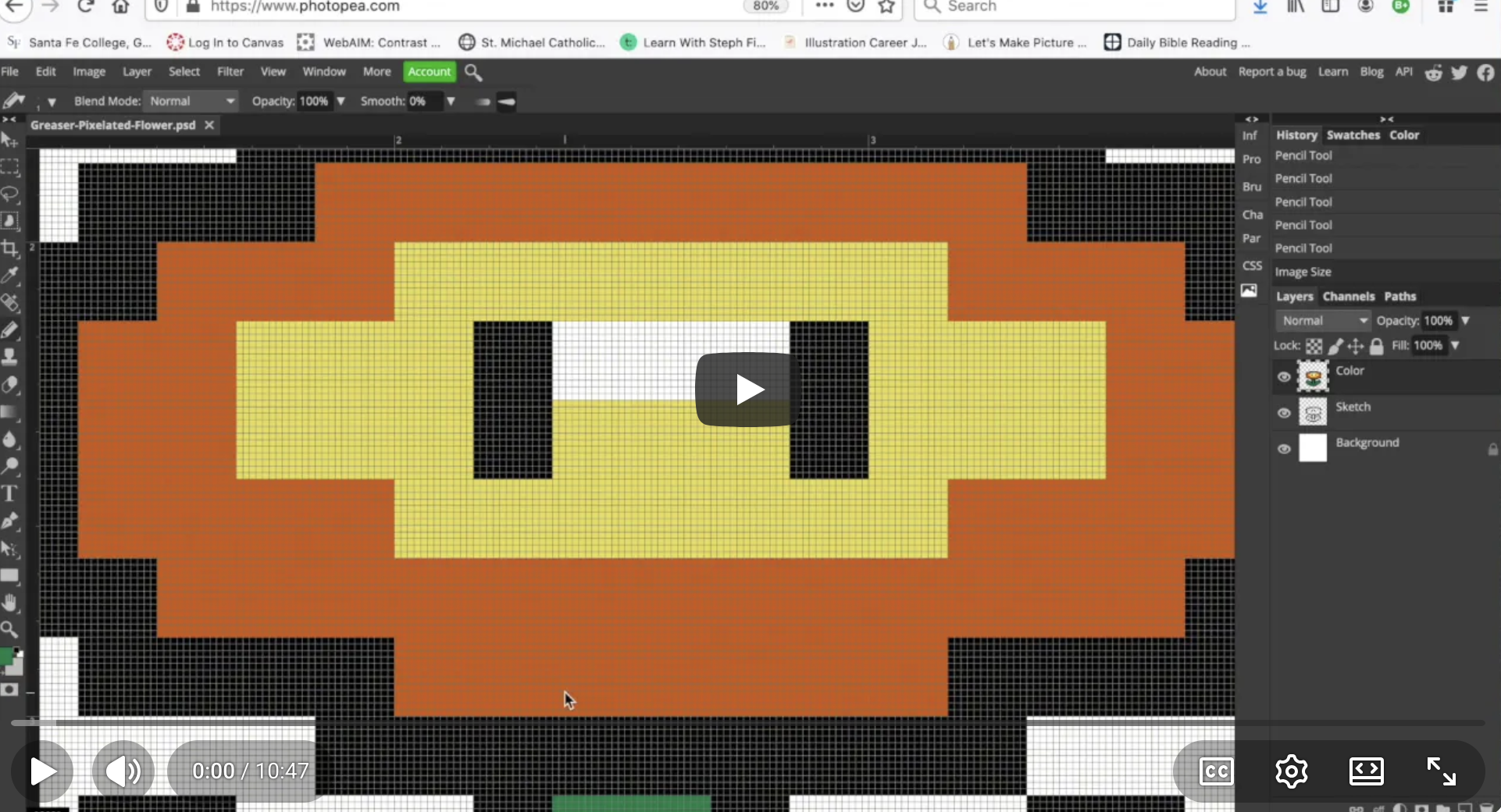Hide the Color layer with its eye
This screenshot has width=1501, height=812.
[1284, 377]
